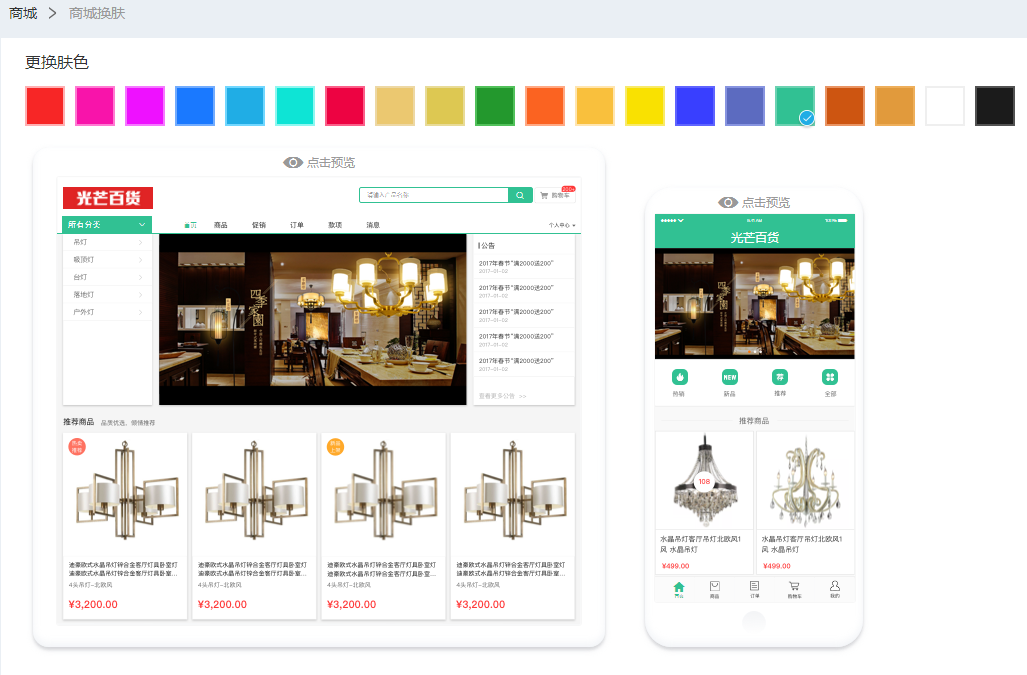Tap the 推荐 icon in mobile preview
The height and width of the screenshot is (675, 1027).
tap(780, 377)
